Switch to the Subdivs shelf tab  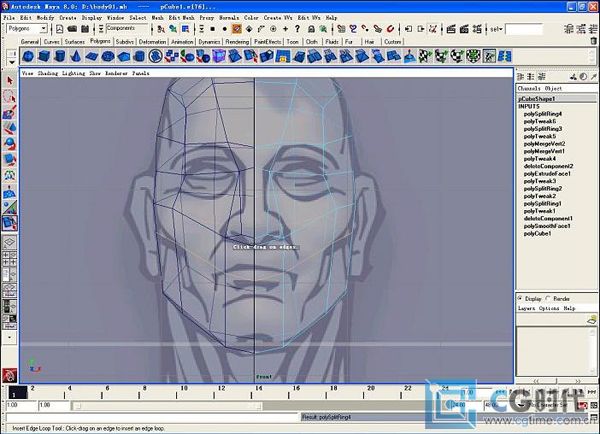tap(125, 42)
